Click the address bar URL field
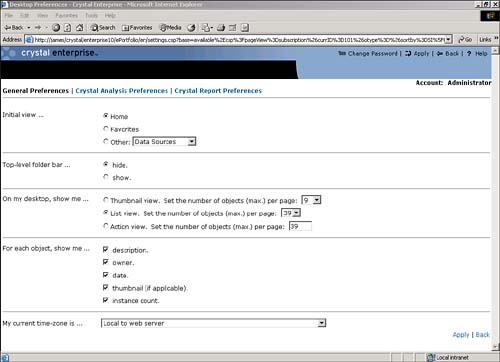The image size is (500, 362). tap(239, 40)
